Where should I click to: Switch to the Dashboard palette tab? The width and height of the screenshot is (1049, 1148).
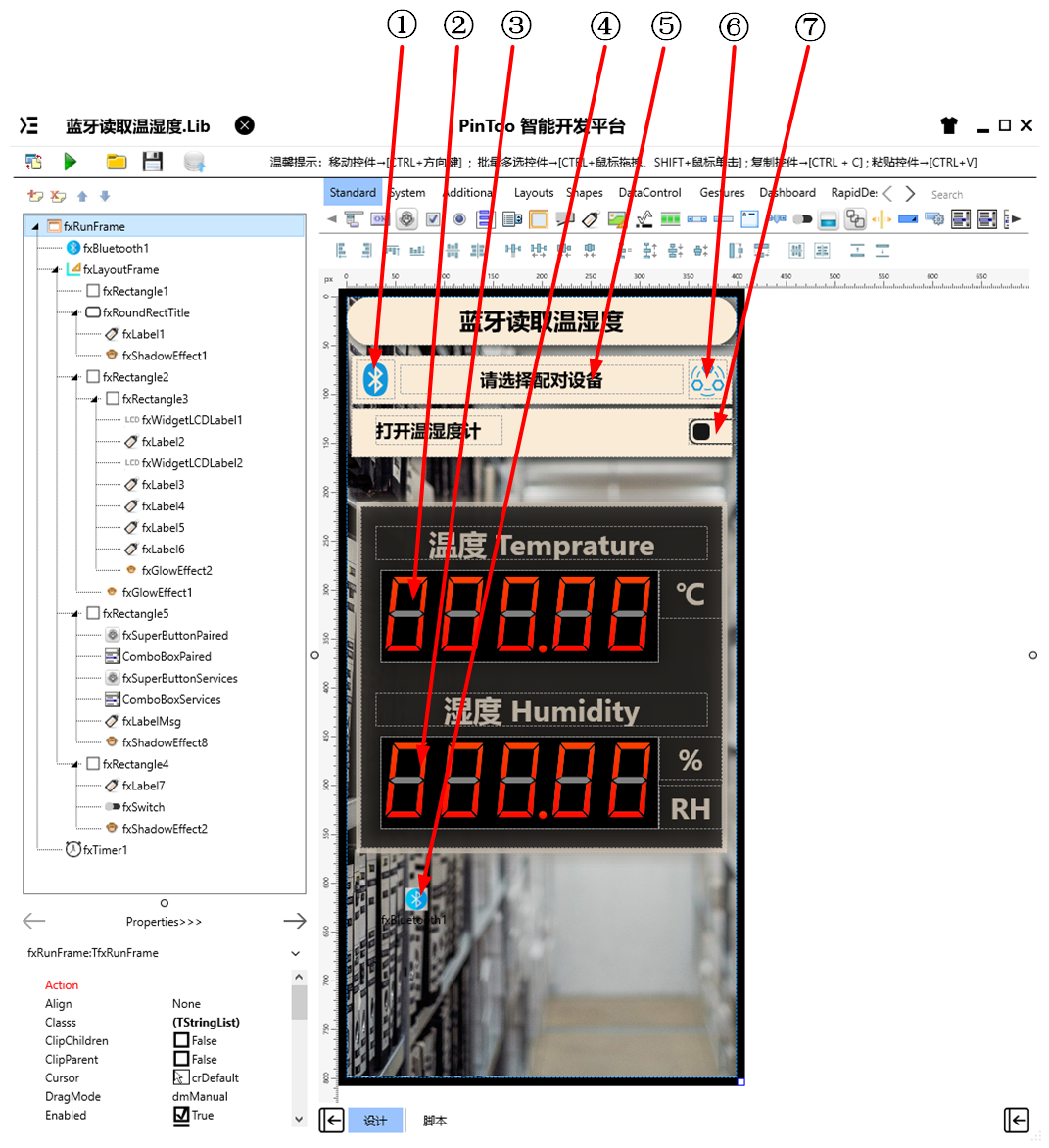[787, 193]
